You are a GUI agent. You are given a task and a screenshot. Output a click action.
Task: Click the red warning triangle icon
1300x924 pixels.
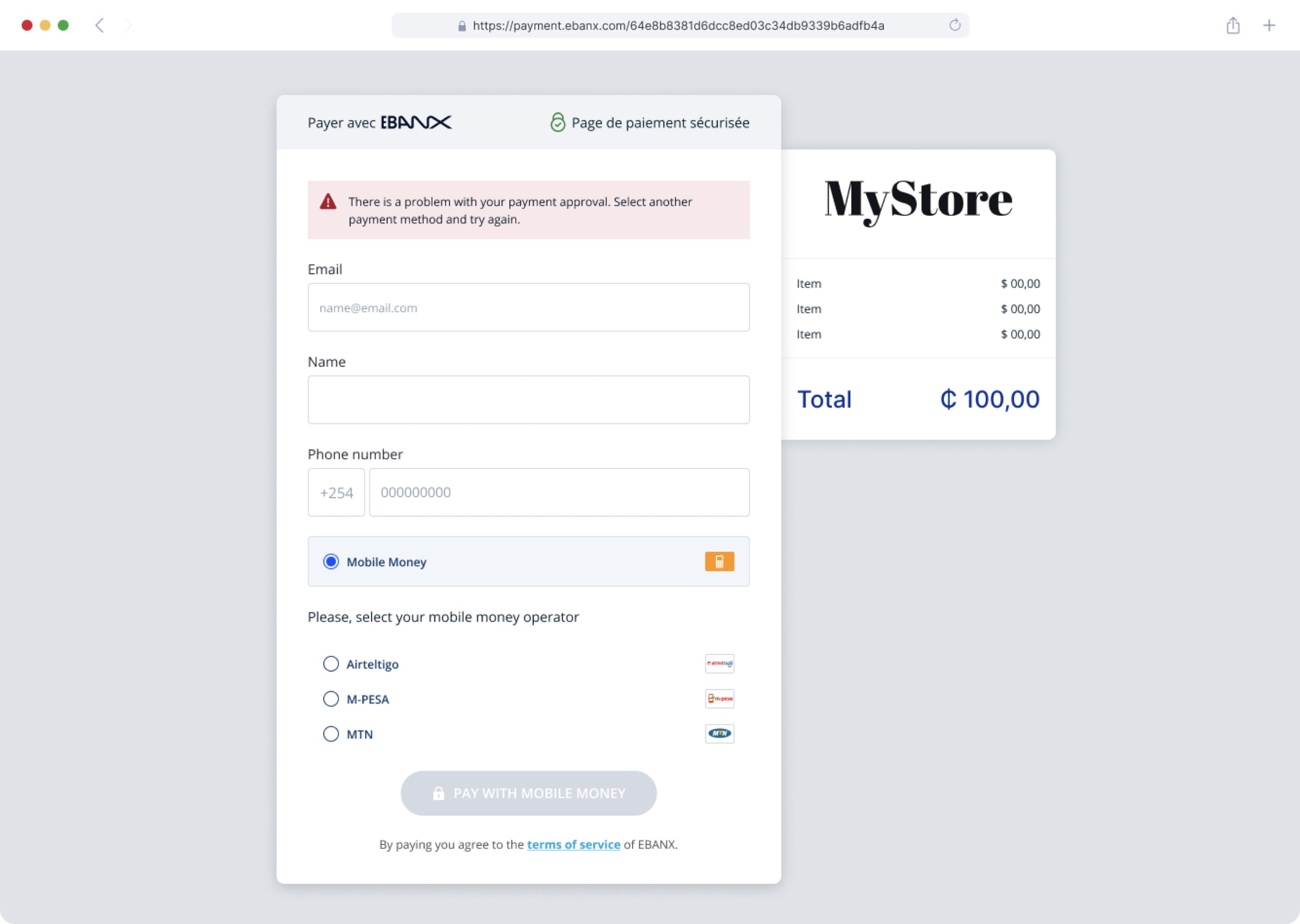328,201
